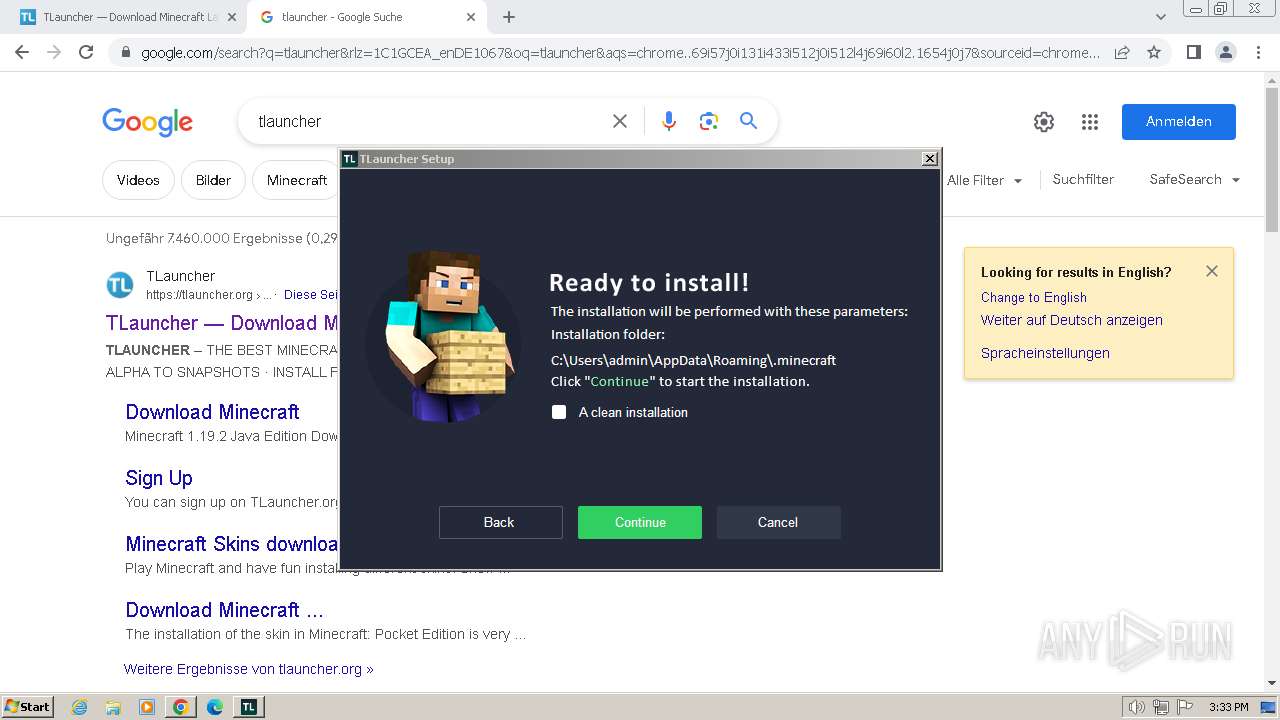Close the TLauncher Setup dialog
This screenshot has height=720, width=1280.
point(929,158)
